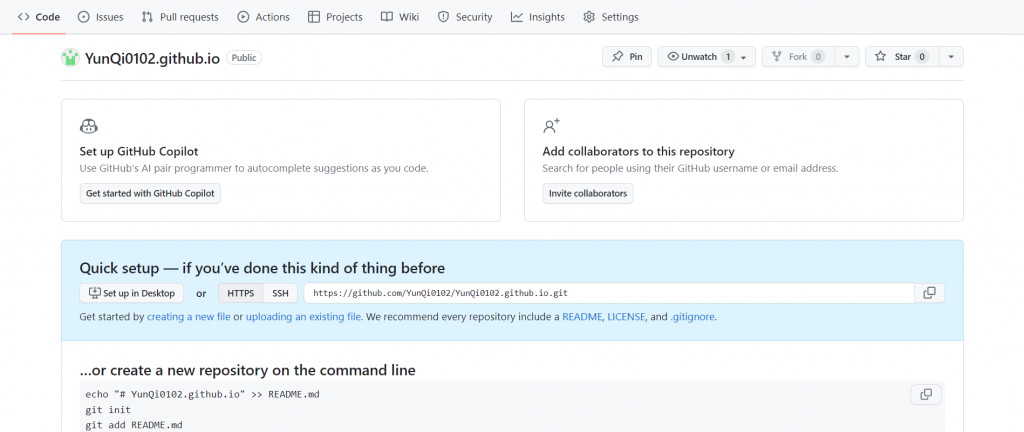
Task: Click the Quick setup heading text
Action: pyautogui.click(x=262, y=268)
